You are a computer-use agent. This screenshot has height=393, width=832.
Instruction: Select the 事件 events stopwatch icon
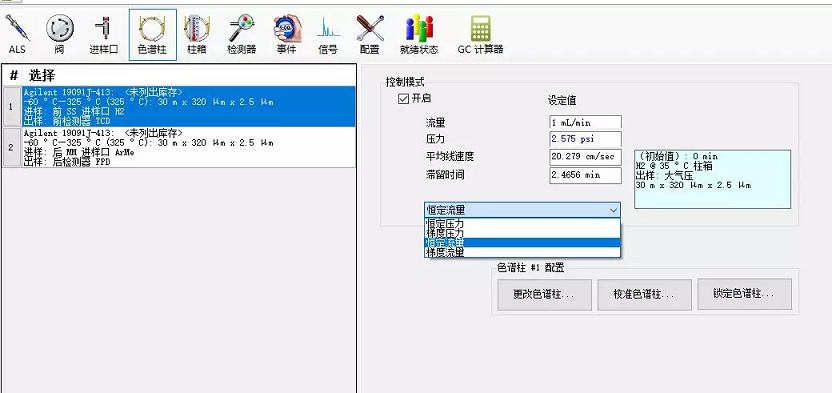pyautogui.click(x=287, y=34)
